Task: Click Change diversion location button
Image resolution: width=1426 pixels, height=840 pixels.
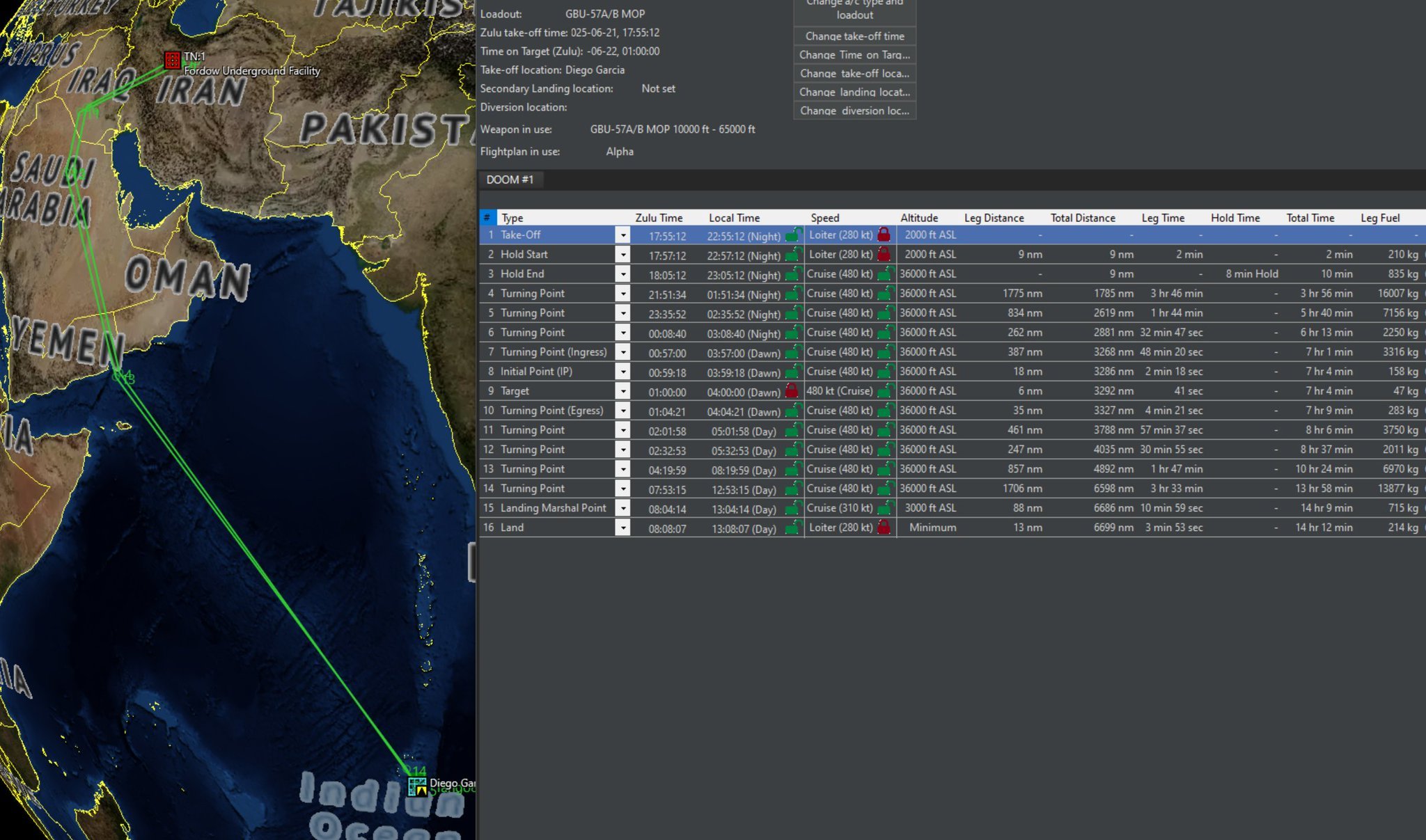Action: point(854,111)
